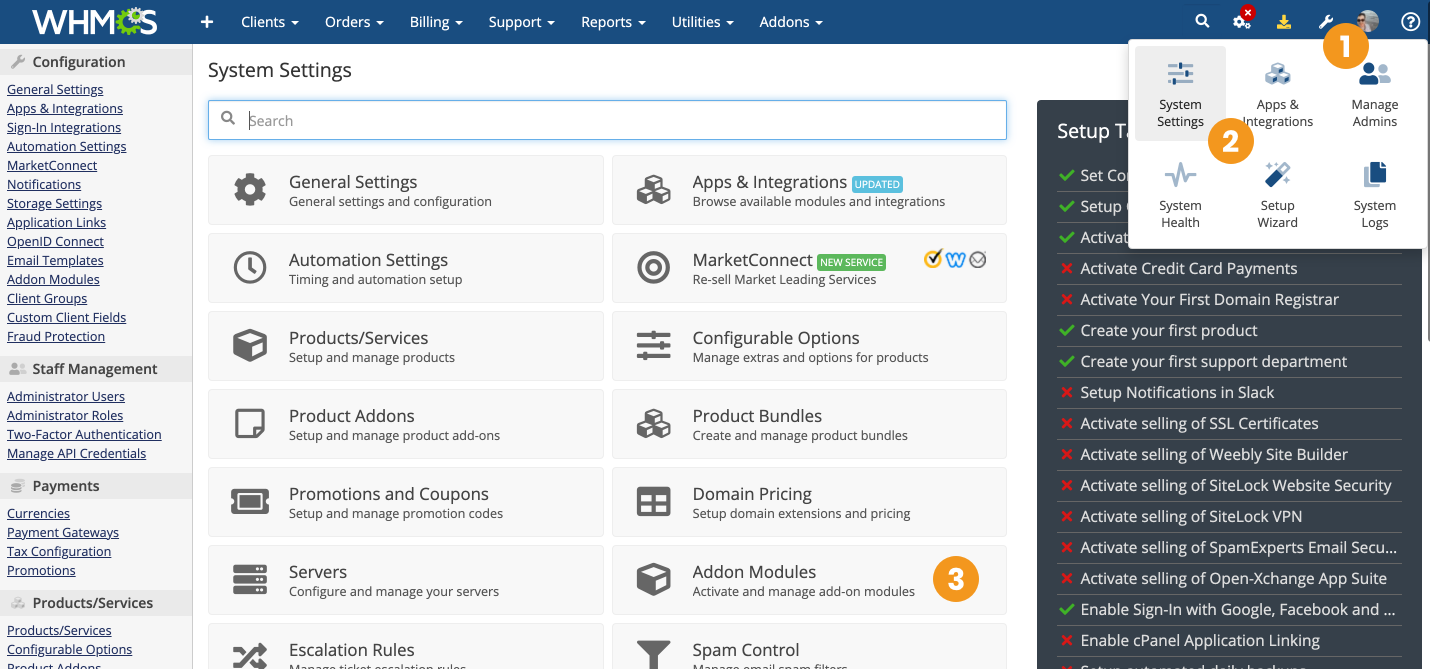
Task: Open Notifications sidebar link
Action: point(44,184)
